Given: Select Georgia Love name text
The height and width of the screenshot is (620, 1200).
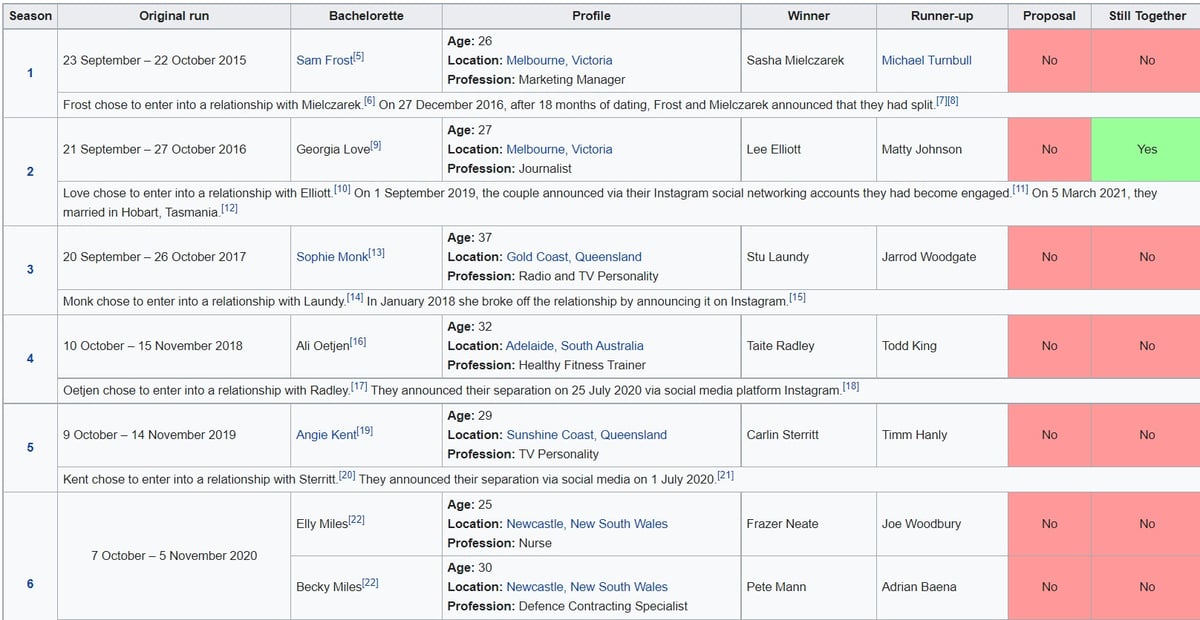Looking at the screenshot, I should tap(332, 149).
